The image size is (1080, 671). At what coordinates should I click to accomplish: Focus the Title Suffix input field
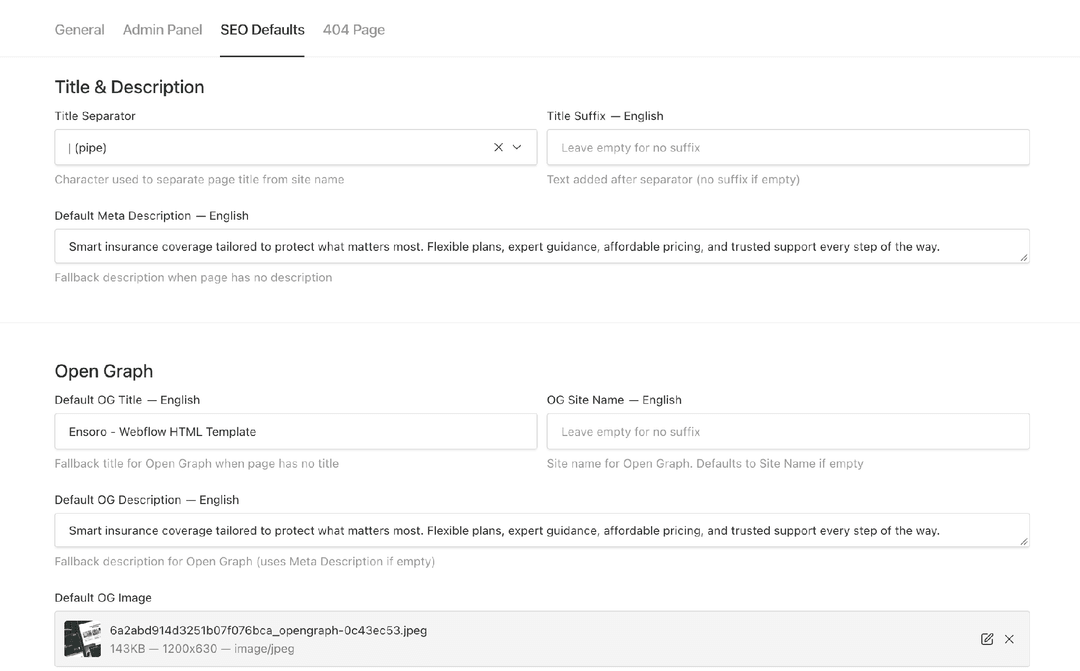point(788,147)
